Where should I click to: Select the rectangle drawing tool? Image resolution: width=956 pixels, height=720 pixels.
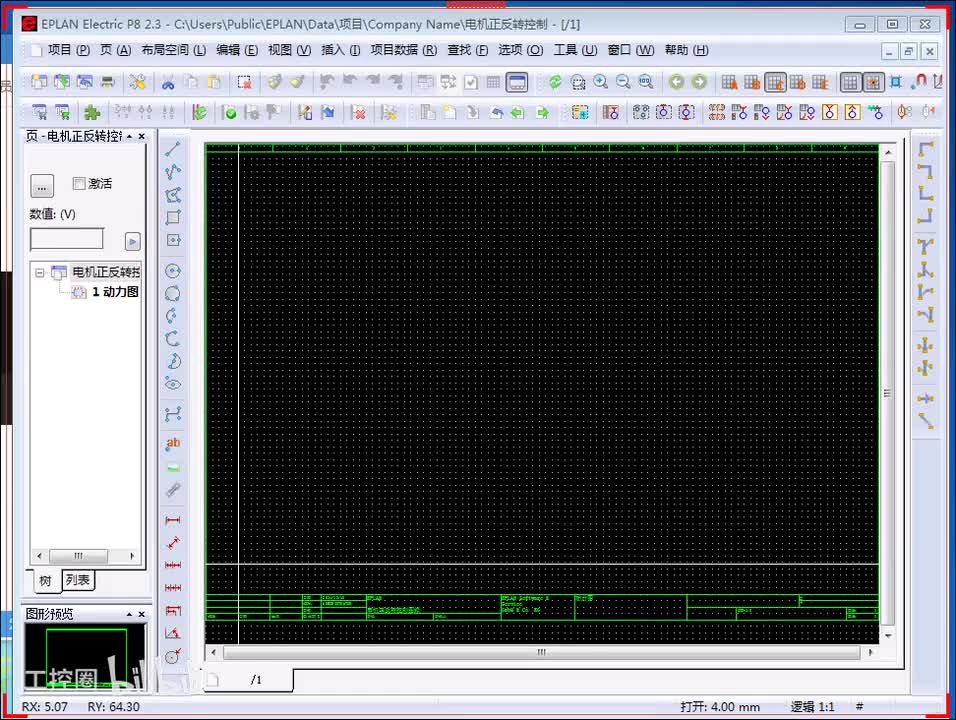[x=173, y=218]
